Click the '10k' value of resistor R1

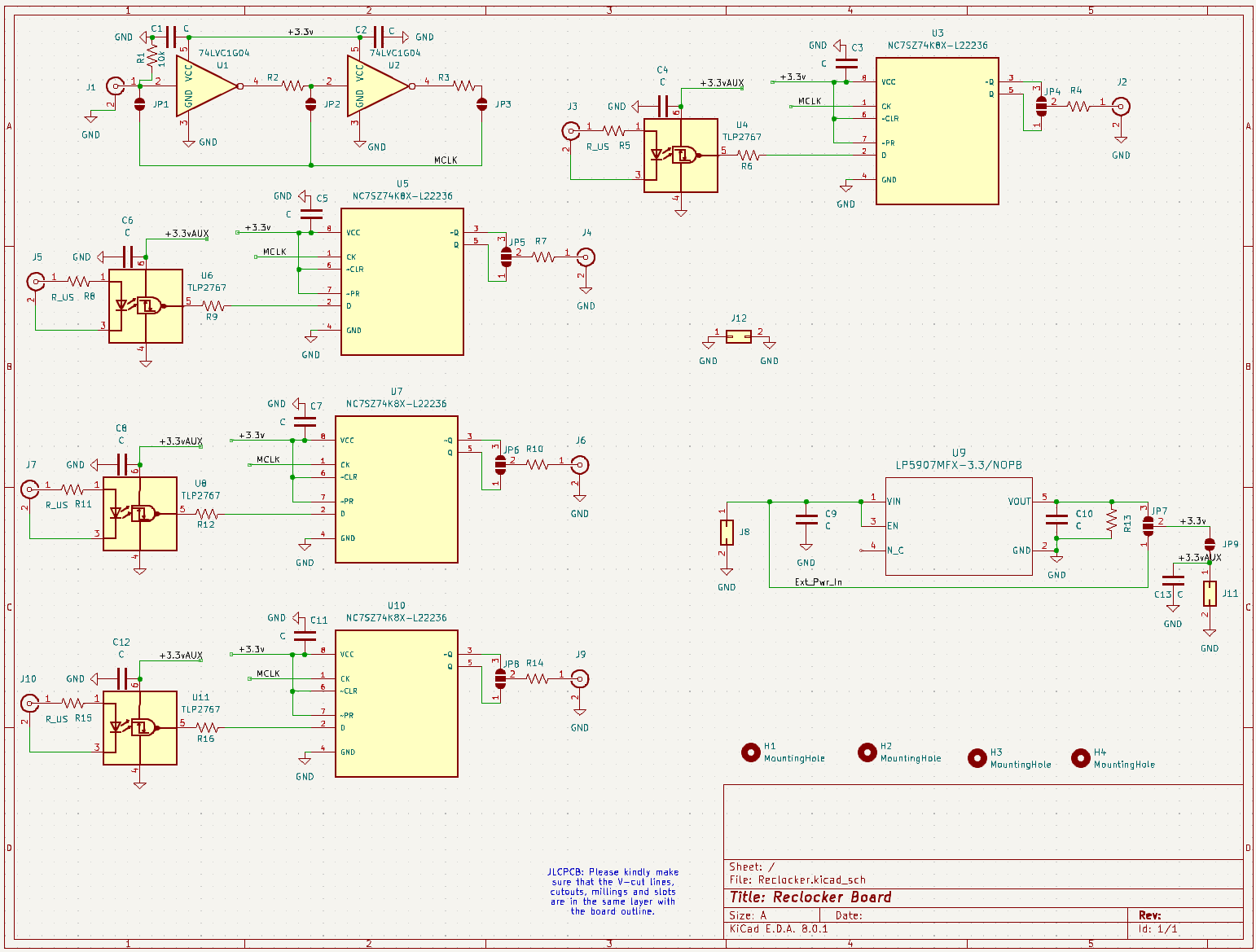click(x=162, y=58)
